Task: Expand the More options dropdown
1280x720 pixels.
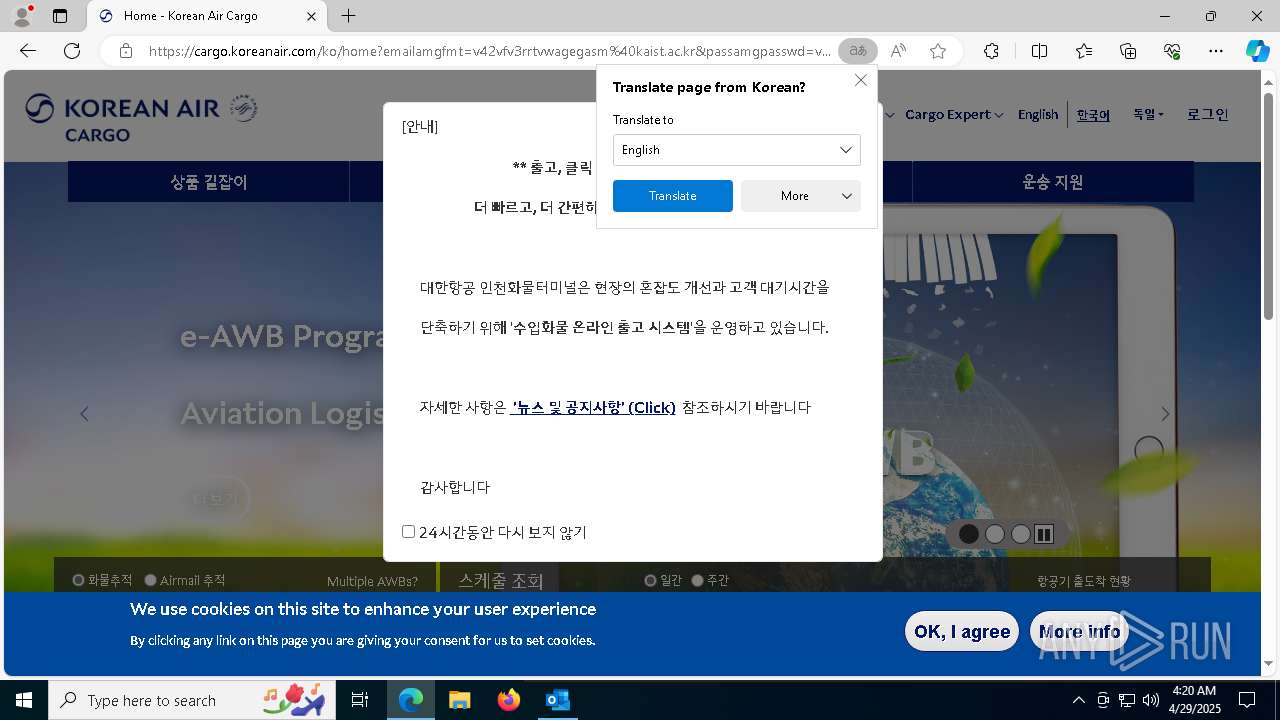Action: click(x=801, y=196)
